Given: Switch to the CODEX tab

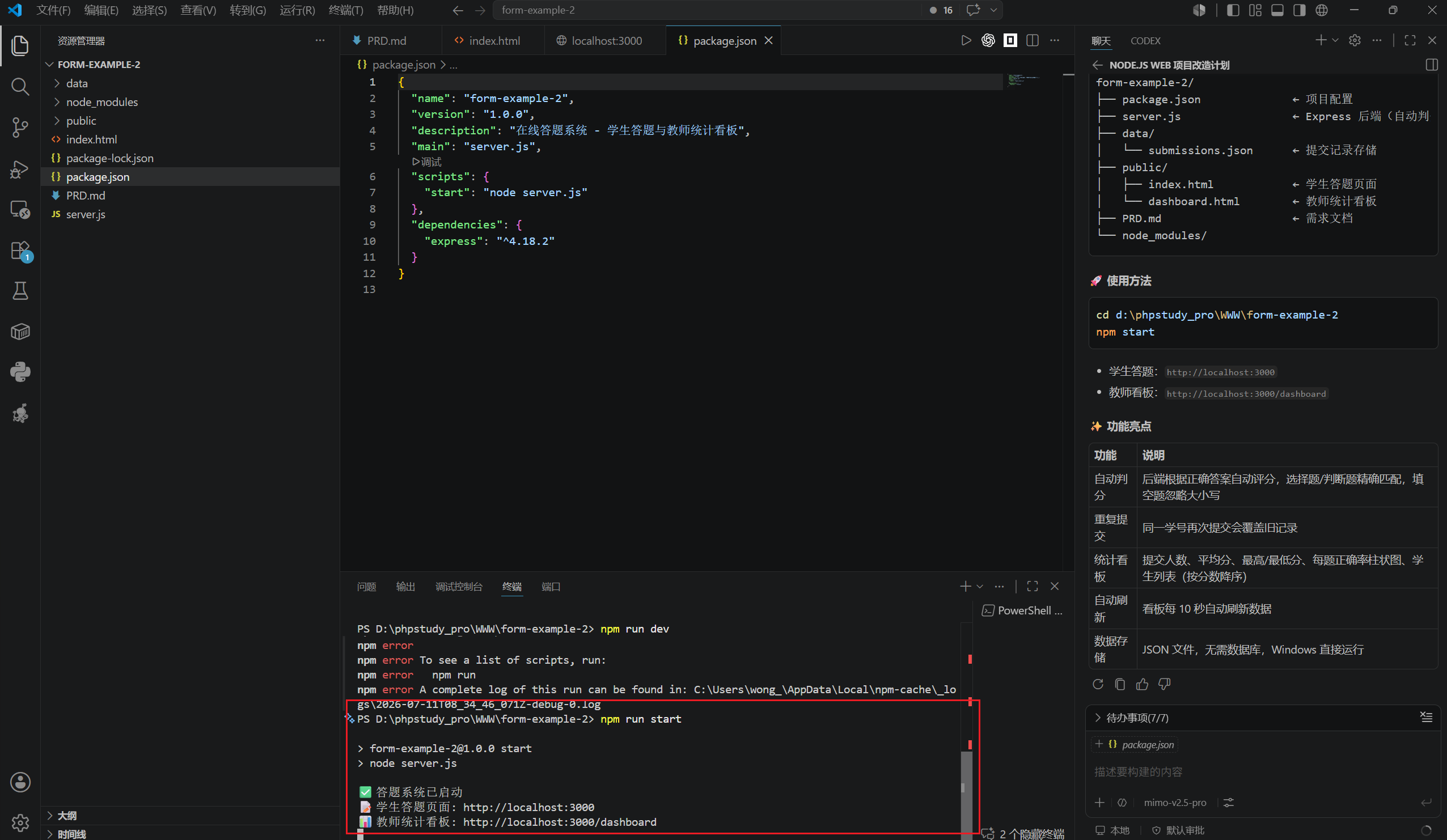Looking at the screenshot, I should coord(1145,41).
